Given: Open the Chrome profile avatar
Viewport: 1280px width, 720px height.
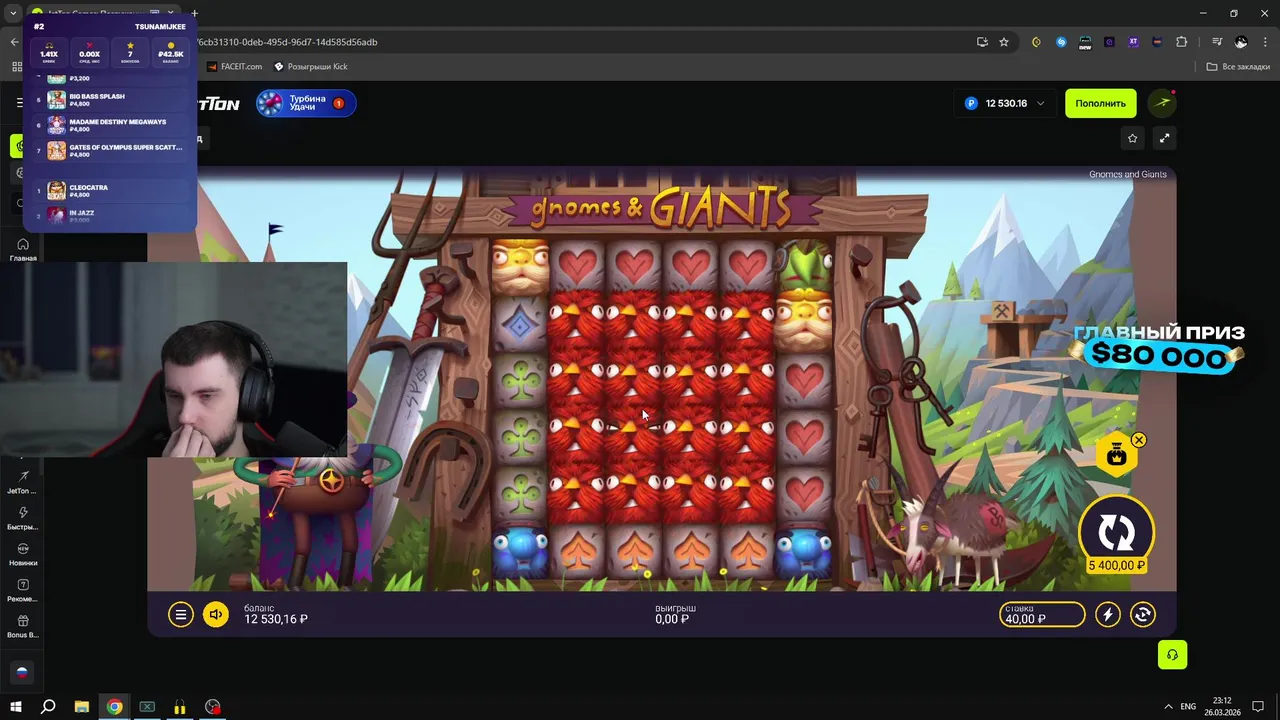Looking at the screenshot, I should point(1241,42).
